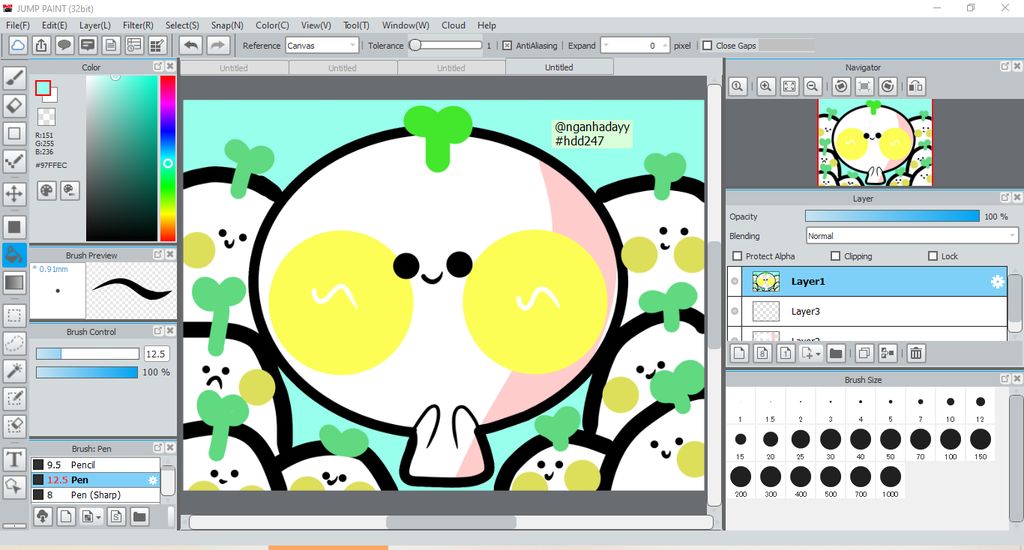1024x550 pixels.
Task: Open Pen brush settings gear
Action: click(x=153, y=480)
